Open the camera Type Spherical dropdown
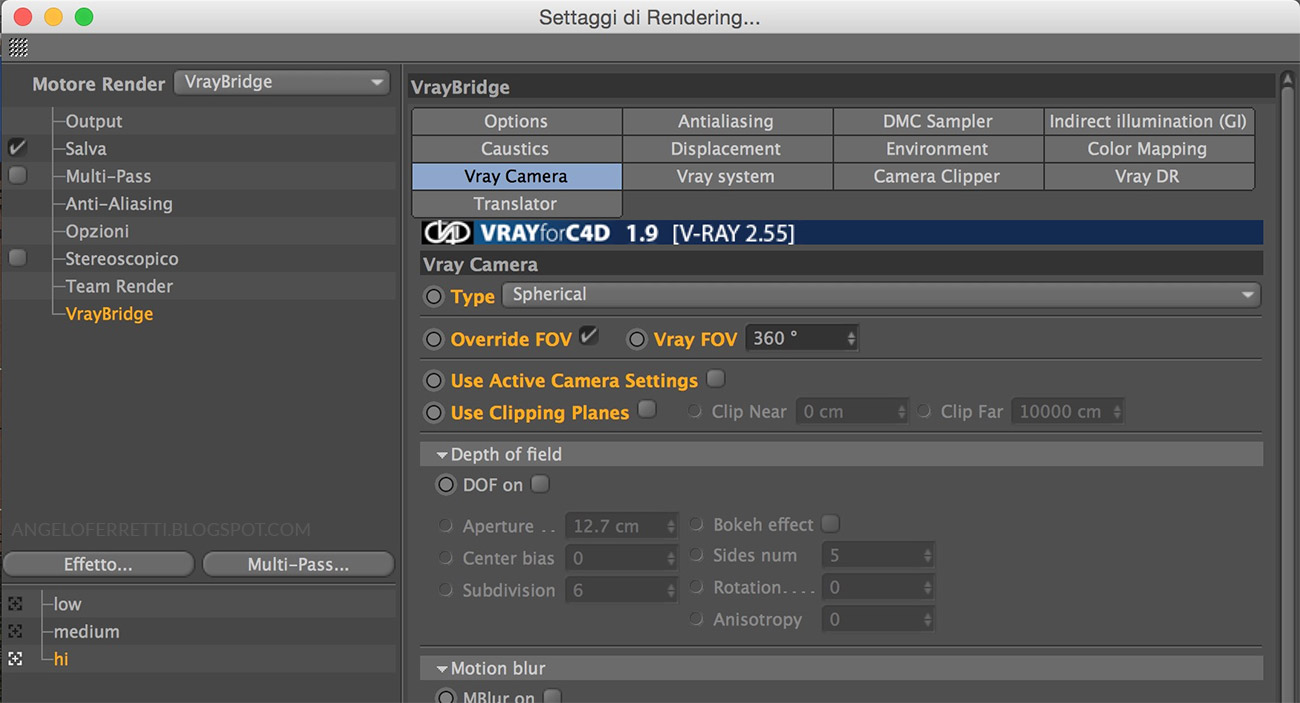This screenshot has width=1300, height=703. (x=881, y=295)
